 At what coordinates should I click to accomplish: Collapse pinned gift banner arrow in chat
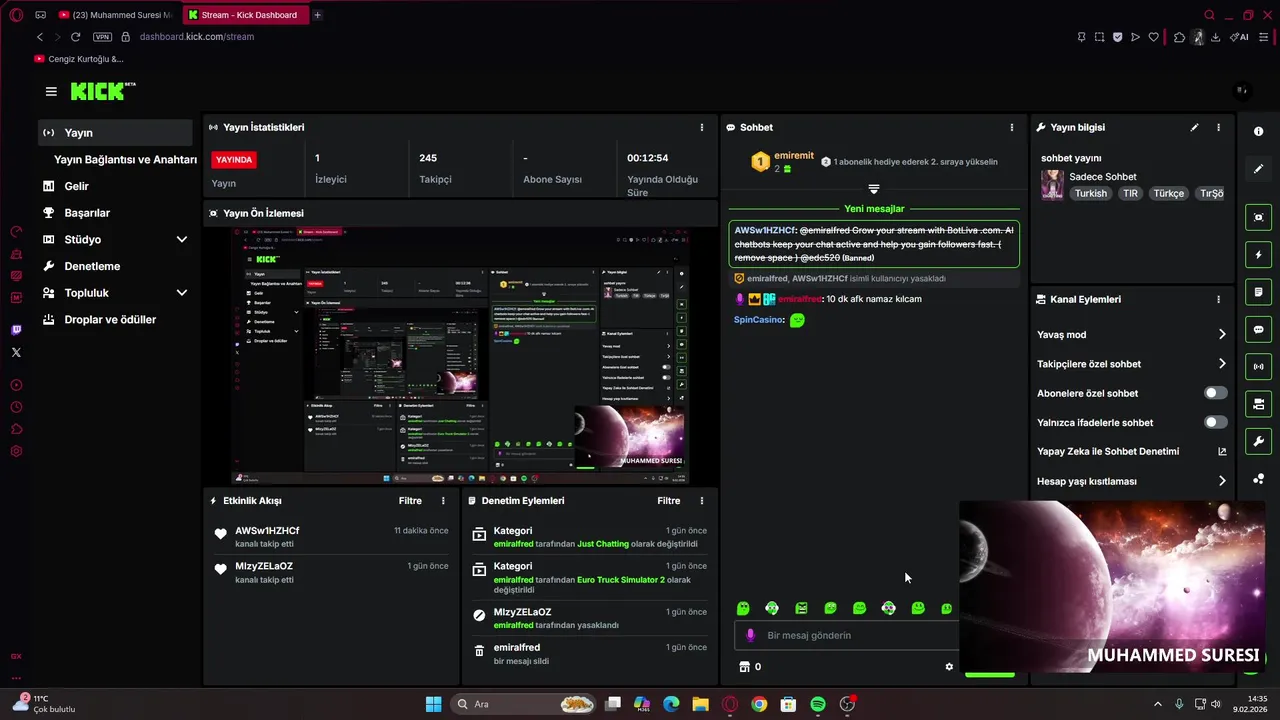pyautogui.click(x=873, y=189)
